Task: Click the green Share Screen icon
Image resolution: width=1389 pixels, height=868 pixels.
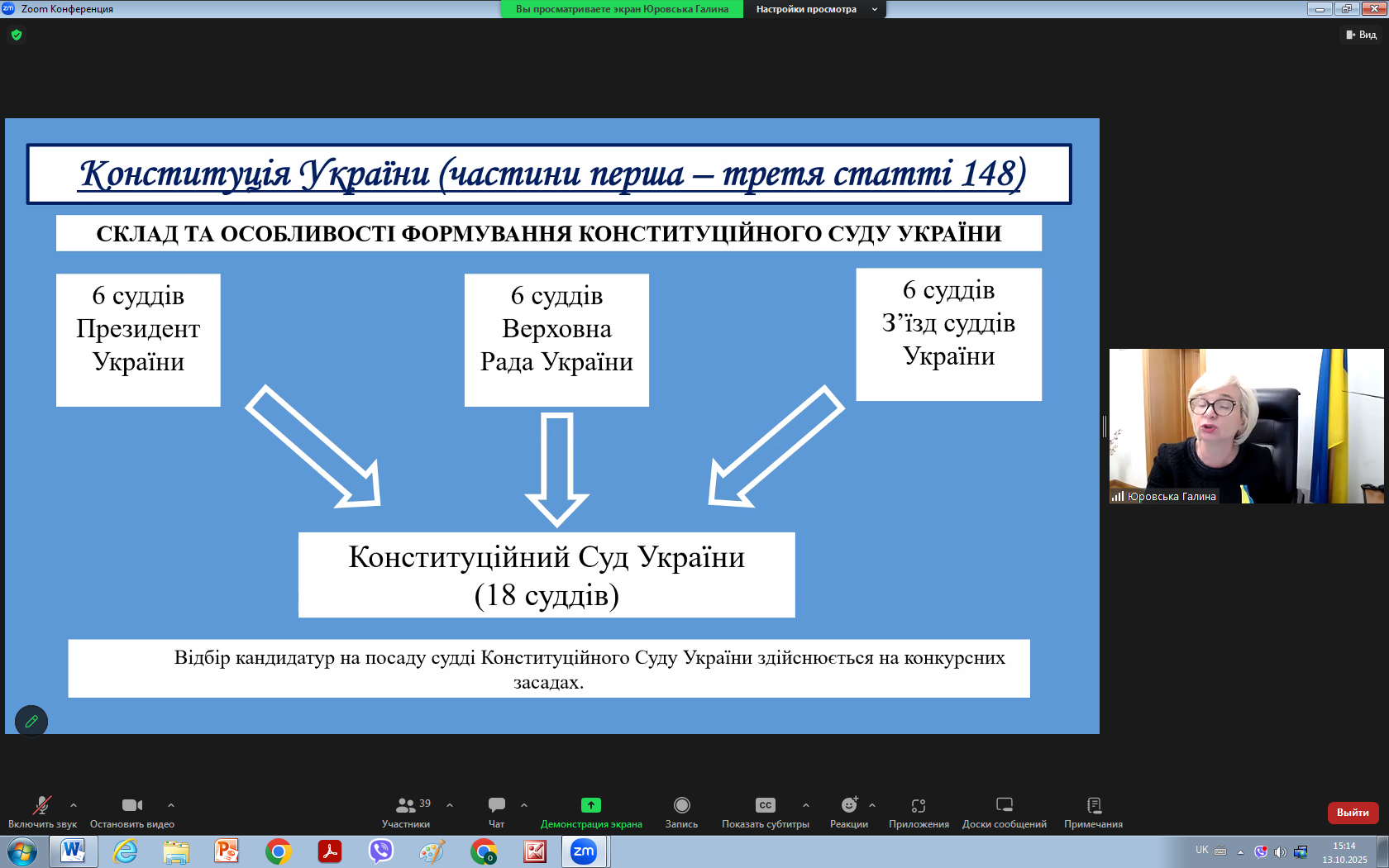Action: coord(590,805)
